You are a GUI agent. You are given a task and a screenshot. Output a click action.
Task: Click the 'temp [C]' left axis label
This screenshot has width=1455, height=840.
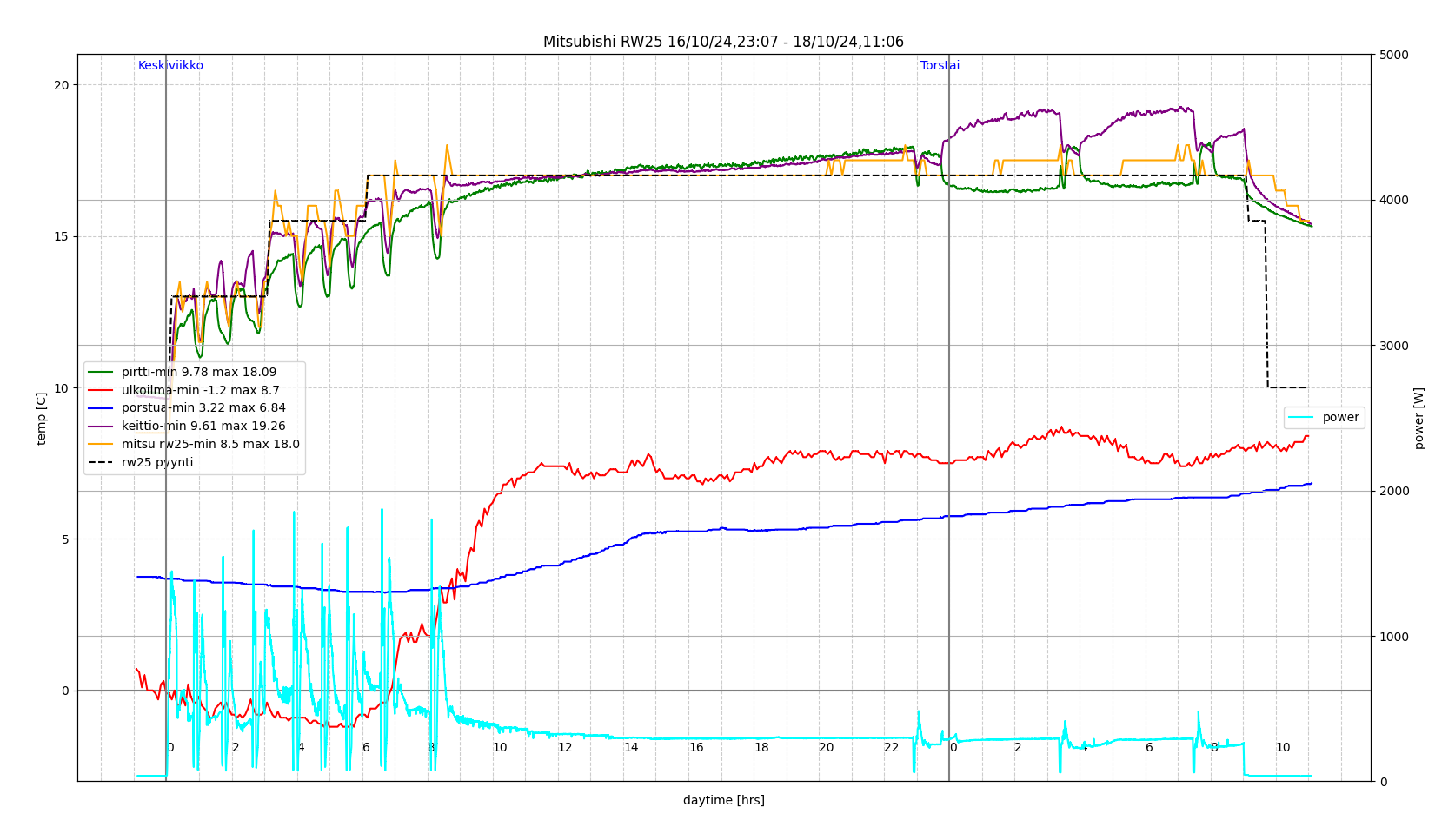click(42, 418)
